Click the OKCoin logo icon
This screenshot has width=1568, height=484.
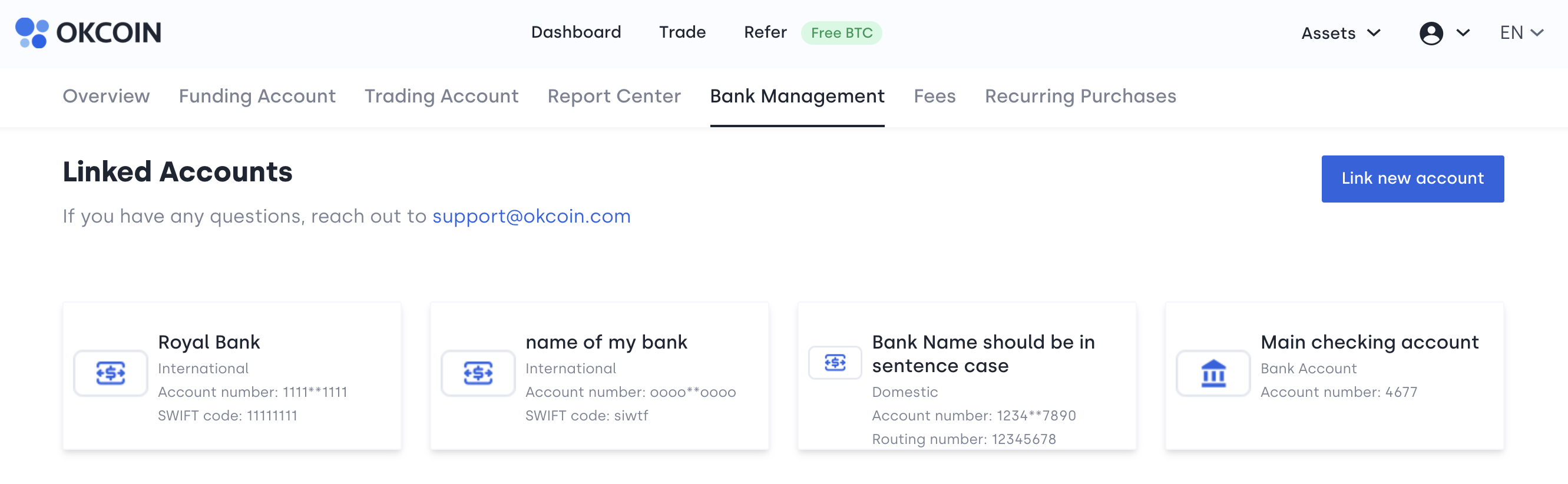coord(32,33)
